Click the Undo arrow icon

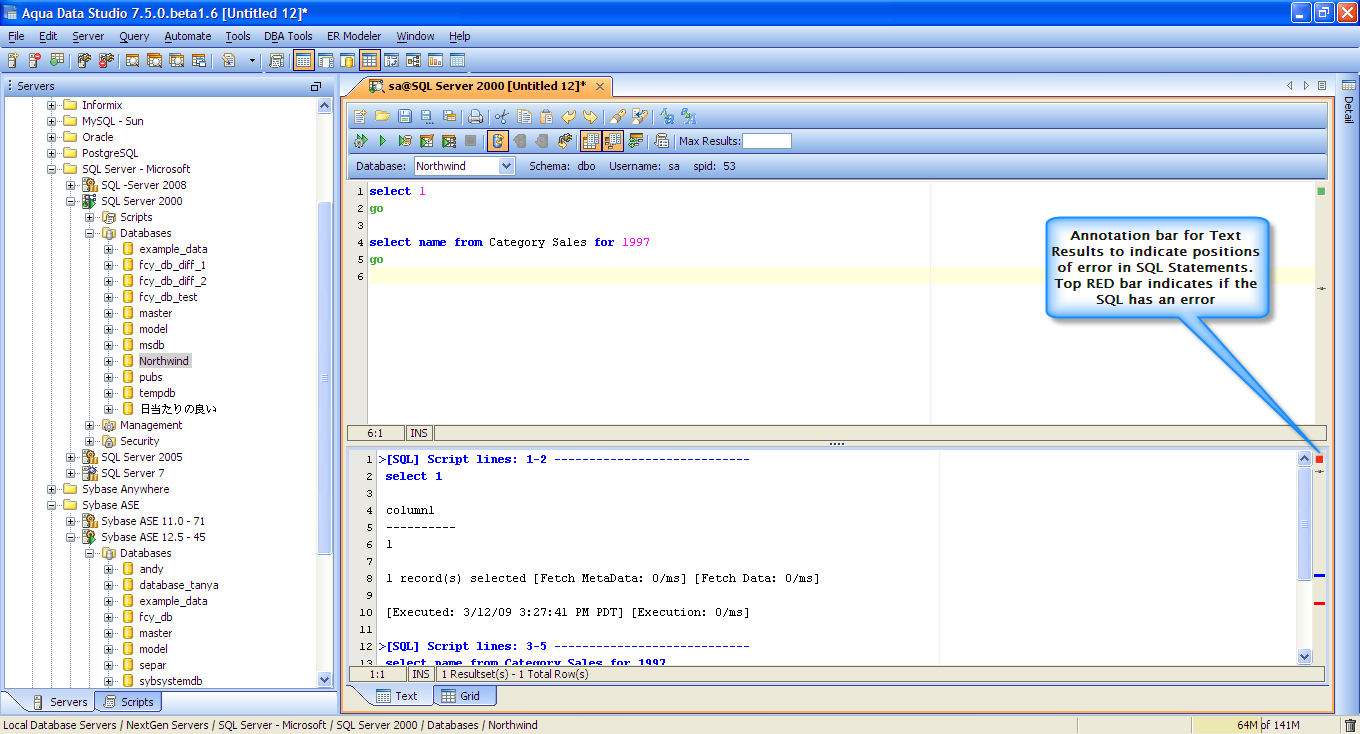click(568, 116)
